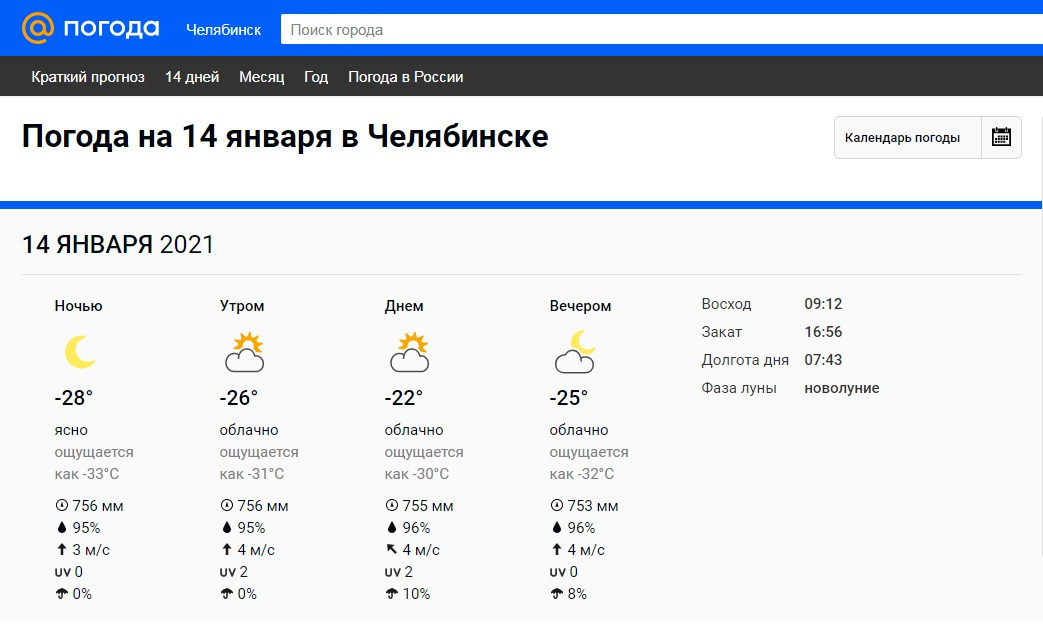Click the ясно condition text
This screenshot has height=634, width=1043.
[71, 430]
